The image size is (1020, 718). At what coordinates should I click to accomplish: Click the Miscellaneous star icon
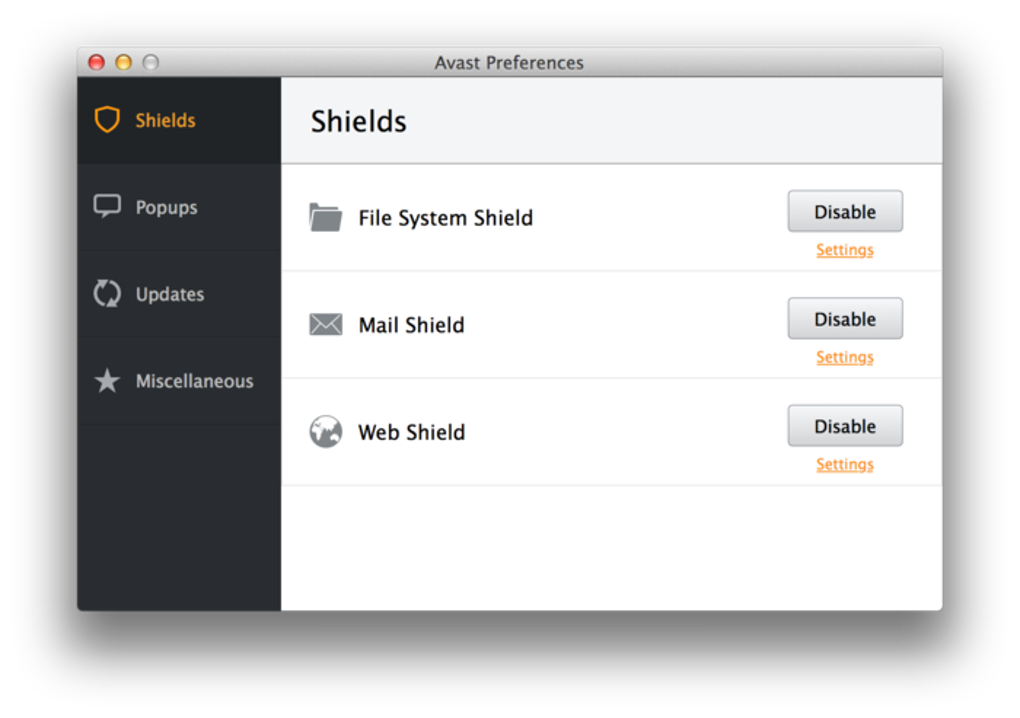[x=107, y=381]
